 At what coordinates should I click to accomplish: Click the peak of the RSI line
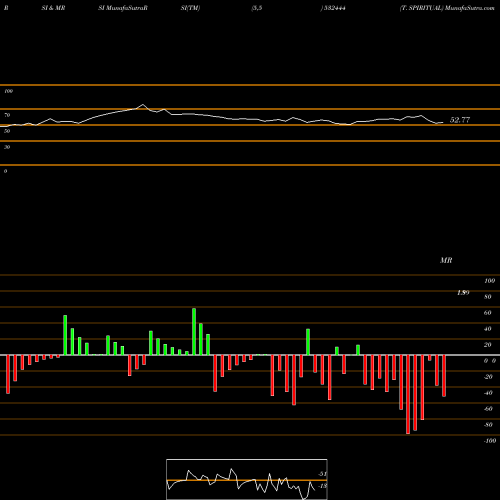(x=143, y=105)
